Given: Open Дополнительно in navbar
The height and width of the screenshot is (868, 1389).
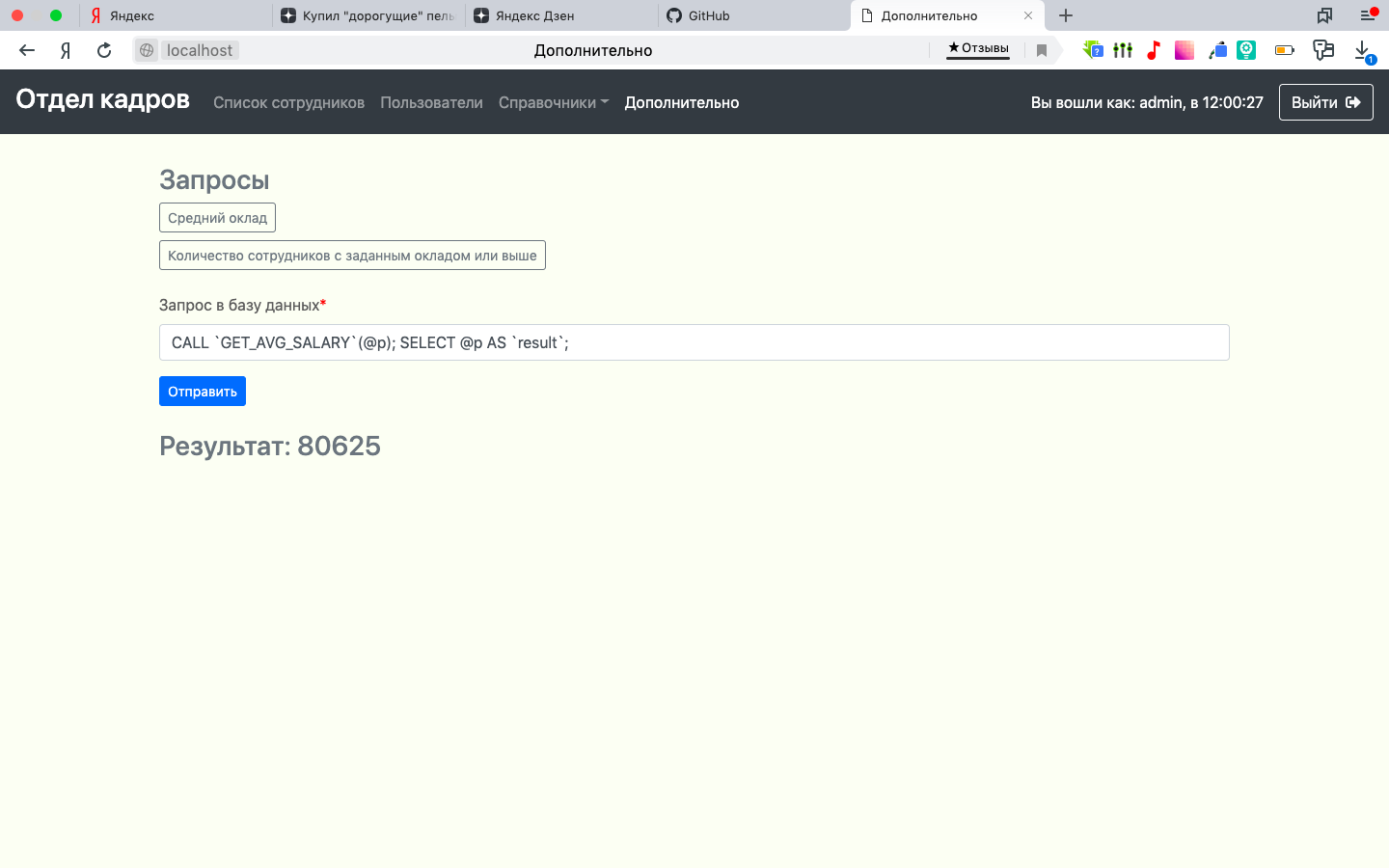Looking at the screenshot, I should point(682,102).
